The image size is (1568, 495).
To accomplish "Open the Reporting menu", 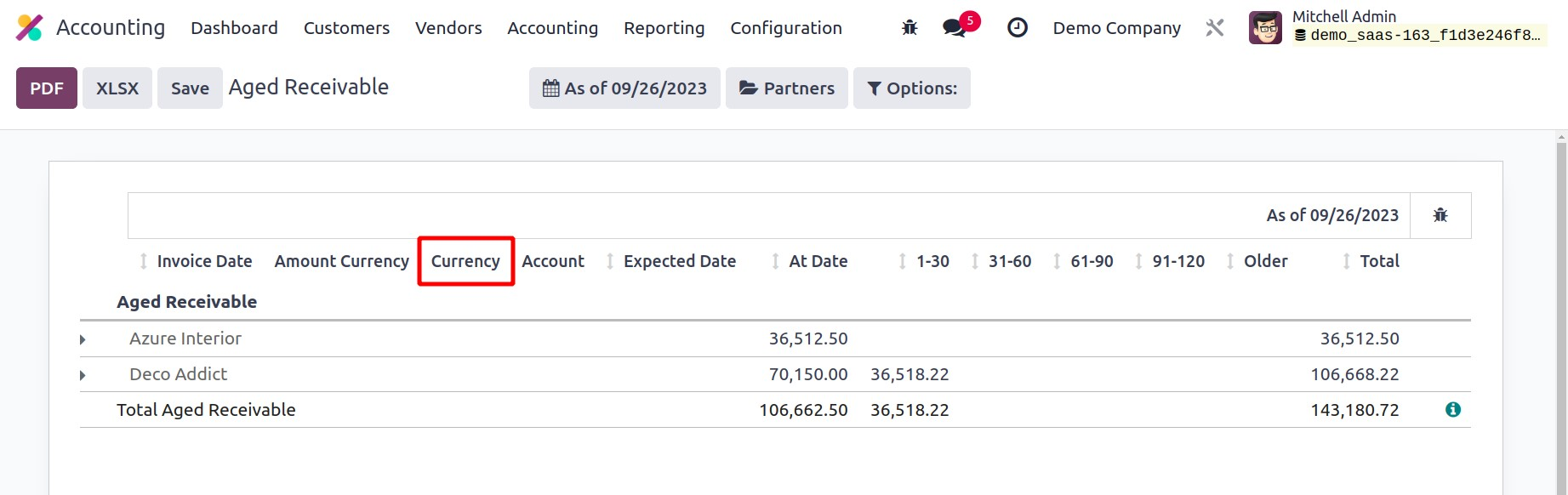I will click(x=664, y=28).
